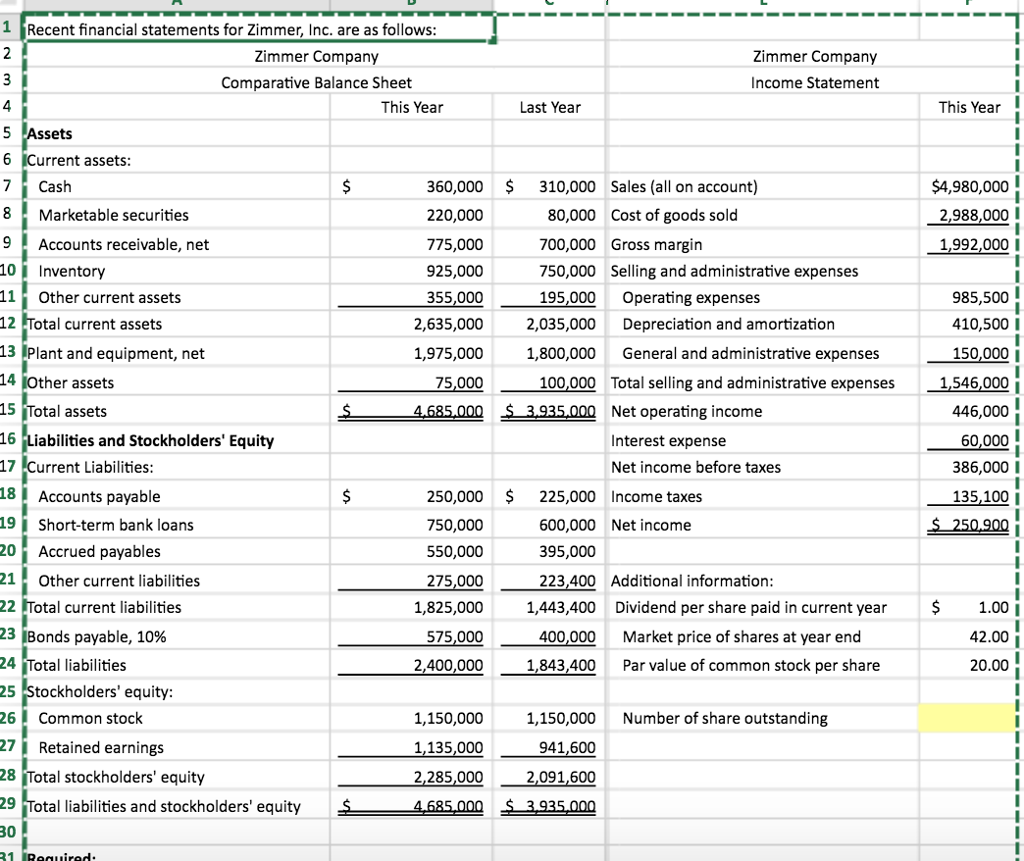This screenshot has height=861, width=1024.
Task: Select Liabilities and Stockholders' Equity heading
Action: 150,441
